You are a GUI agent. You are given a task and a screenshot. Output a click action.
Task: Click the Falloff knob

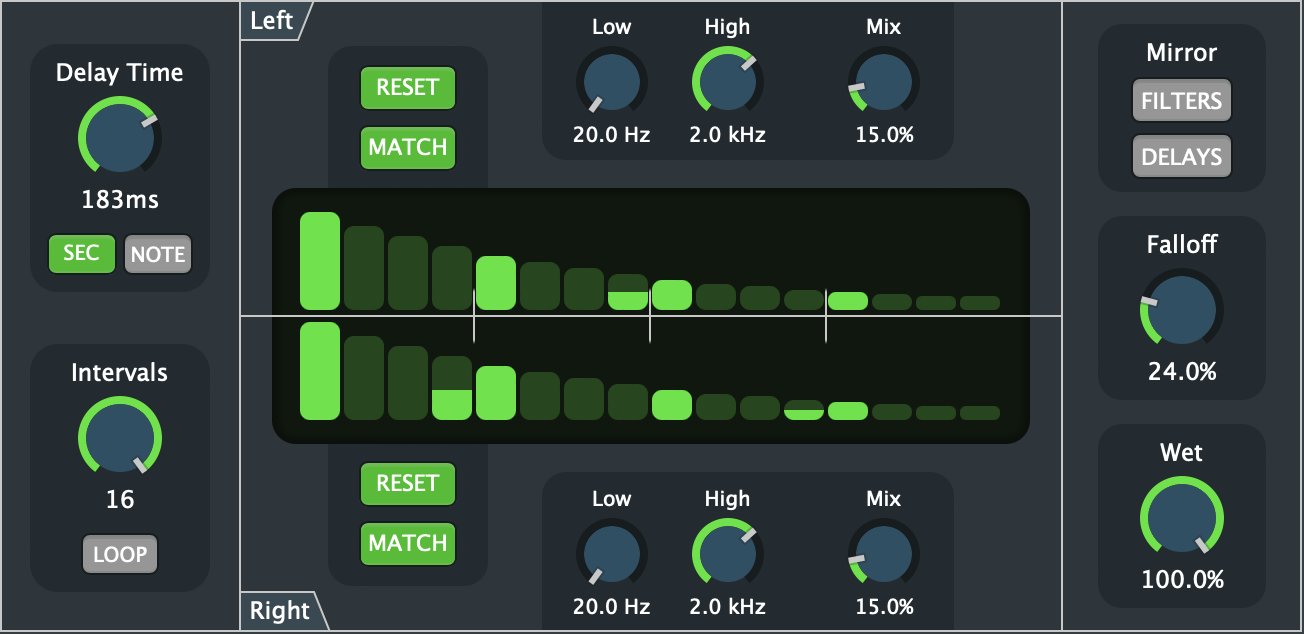[x=1182, y=308]
